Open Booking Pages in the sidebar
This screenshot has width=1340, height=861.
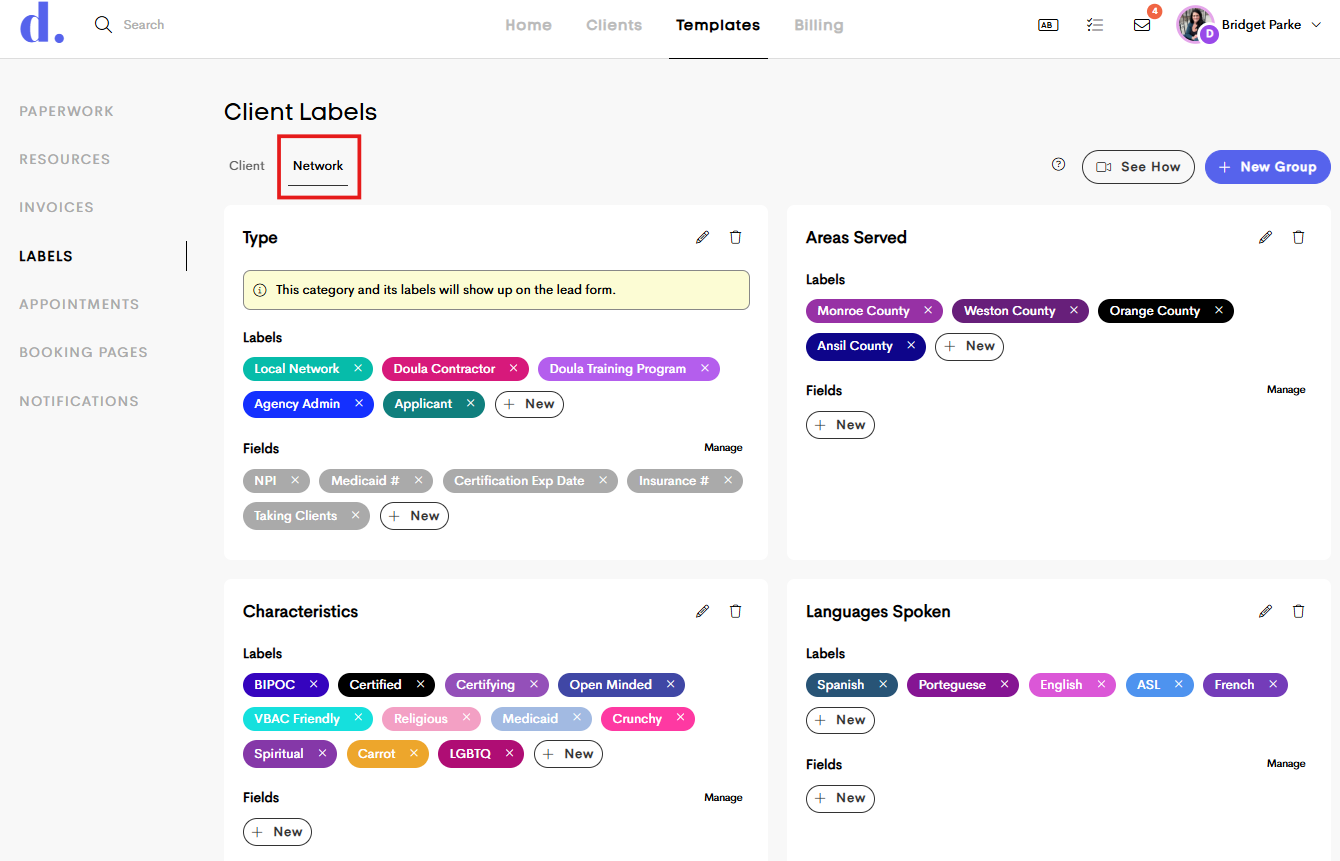click(83, 352)
